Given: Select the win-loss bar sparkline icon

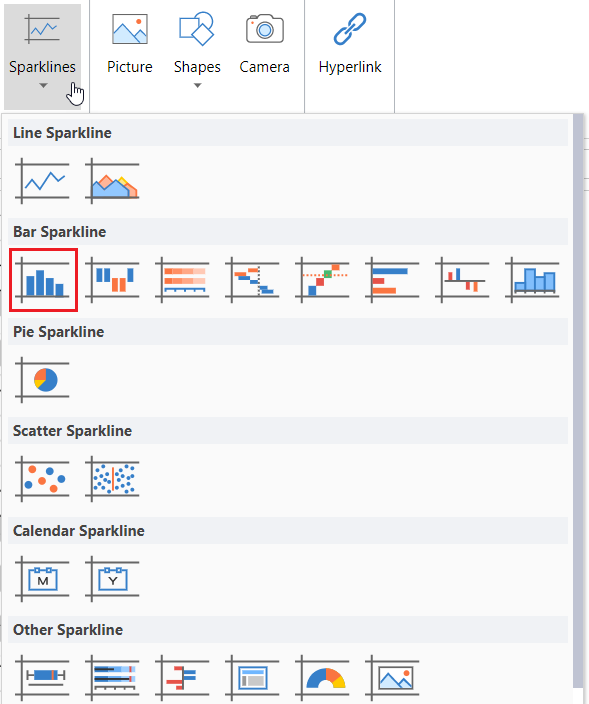Looking at the screenshot, I should pyautogui.click(x=112, y=280).
